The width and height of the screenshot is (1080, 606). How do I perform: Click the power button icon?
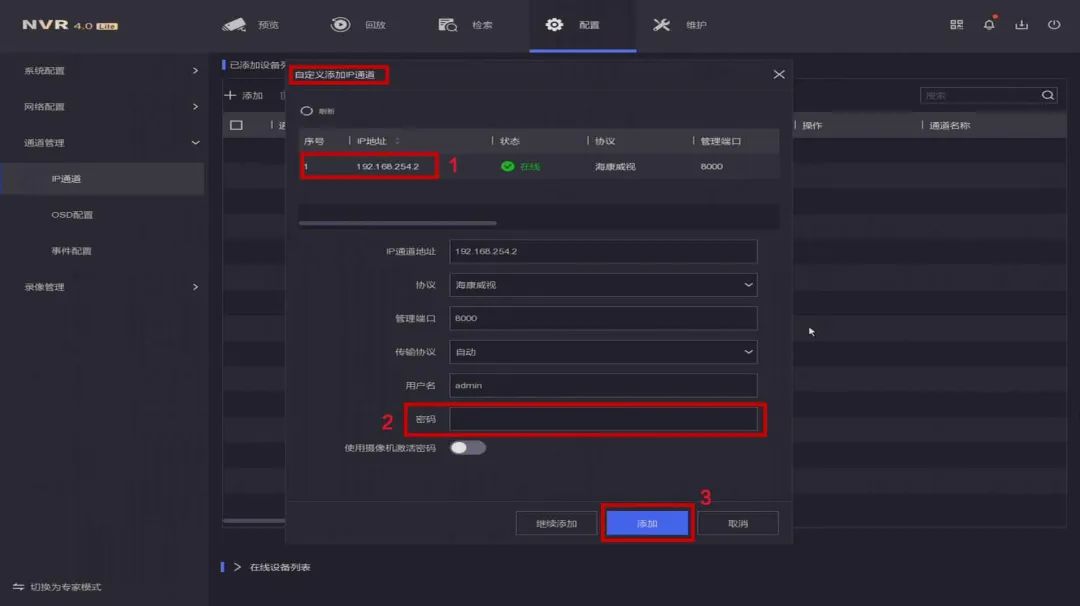pos(1053,25)
